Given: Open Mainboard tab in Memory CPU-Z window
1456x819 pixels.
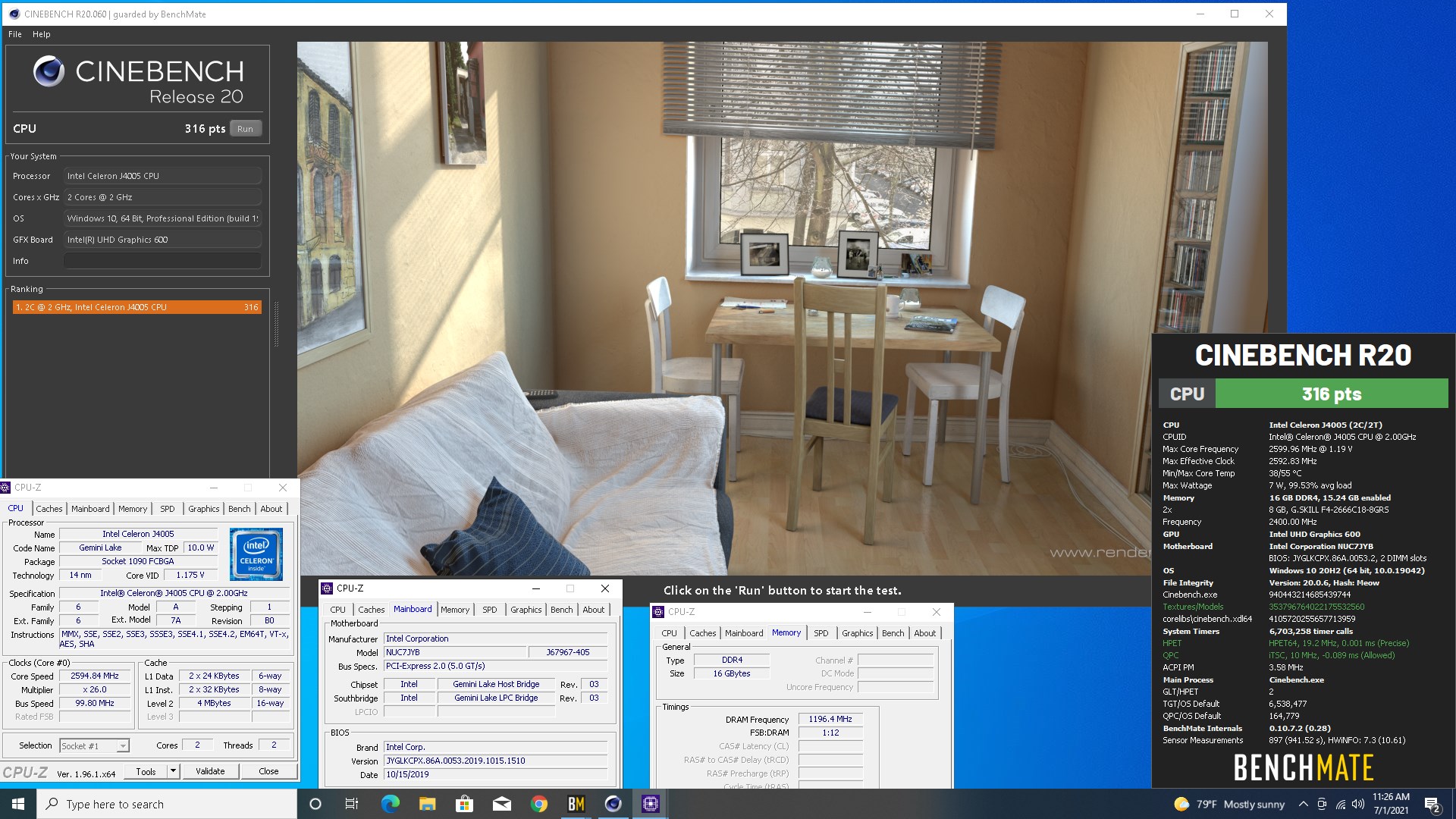Looking at the screenshot, I should [x=744, y=633].
